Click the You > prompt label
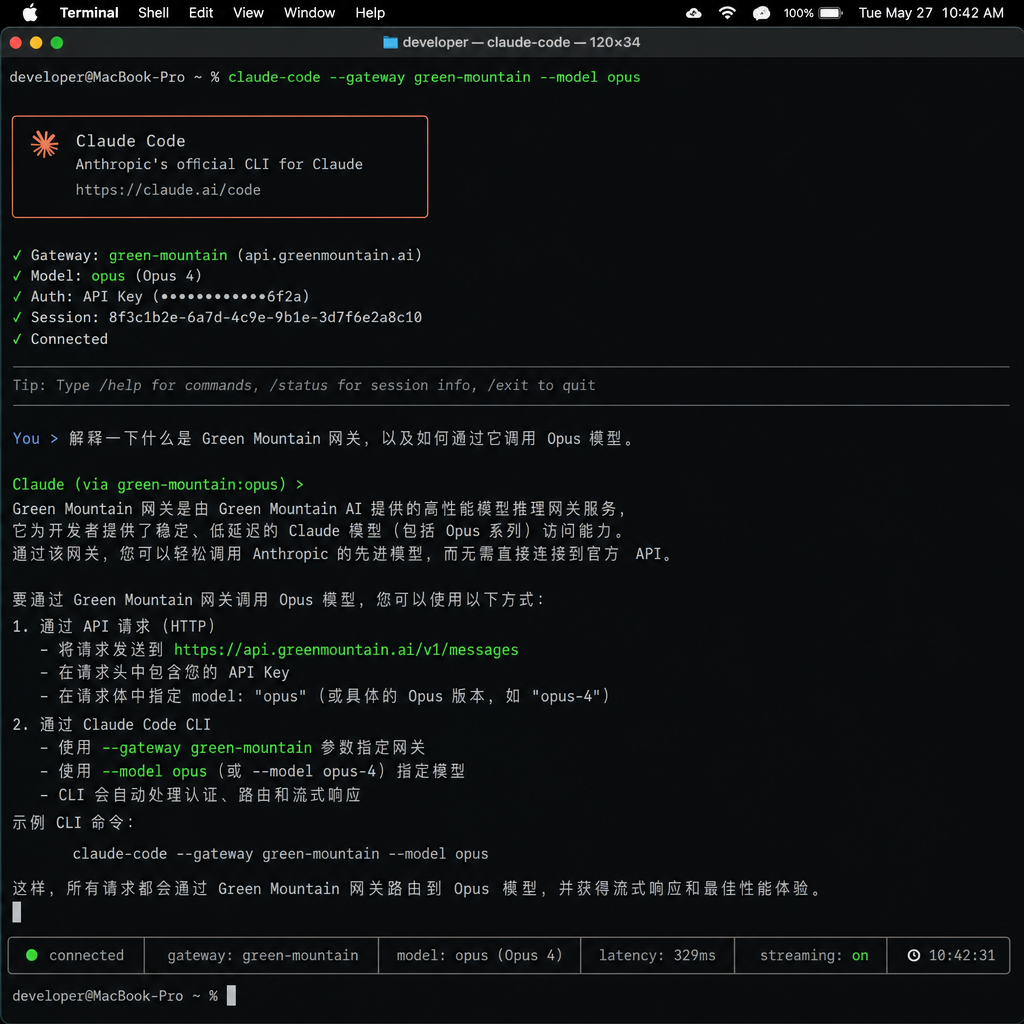 click(35, 438)
